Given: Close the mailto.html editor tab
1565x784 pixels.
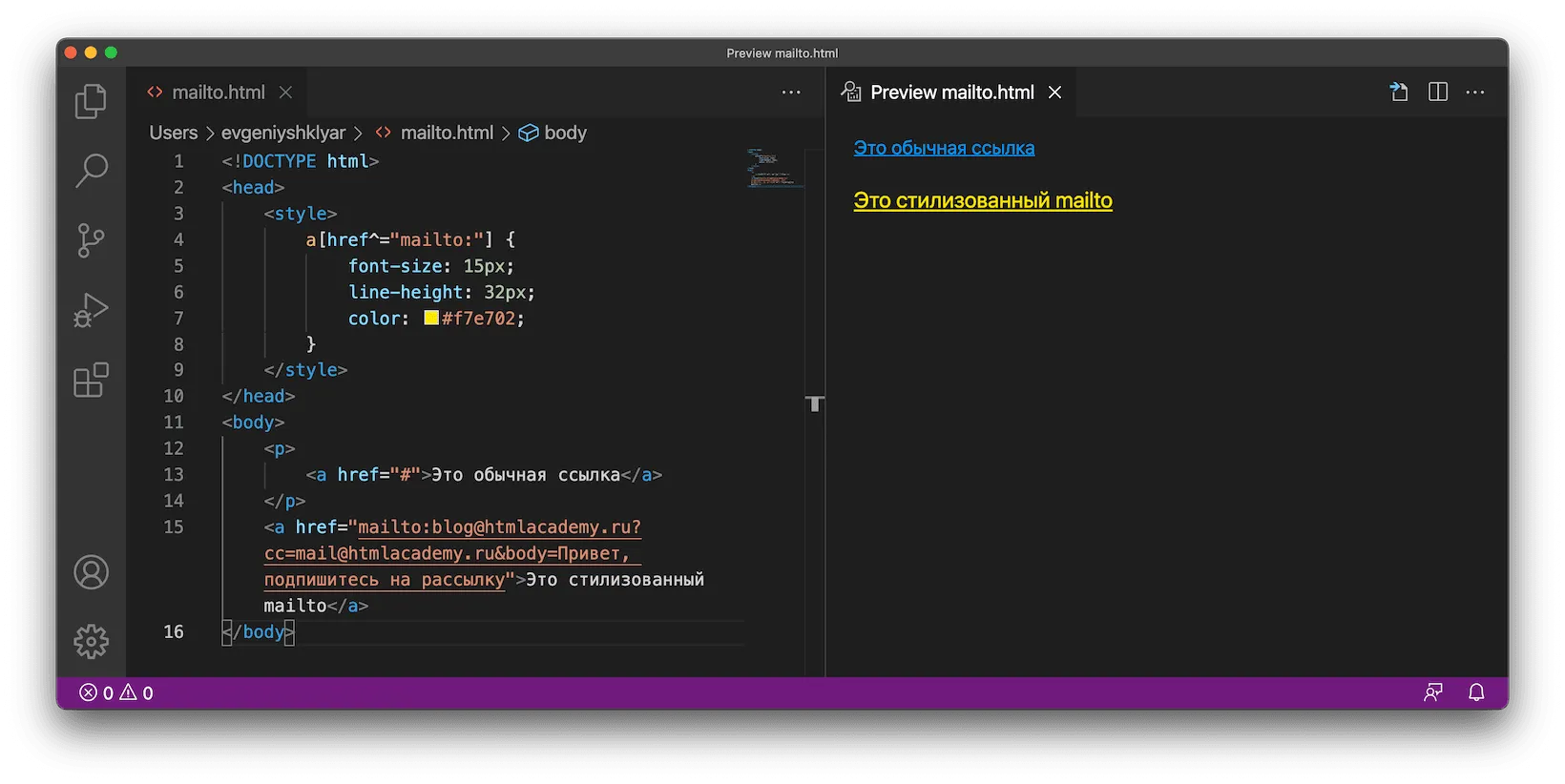Looking at the screenshot, I should (x=285, y=93).
